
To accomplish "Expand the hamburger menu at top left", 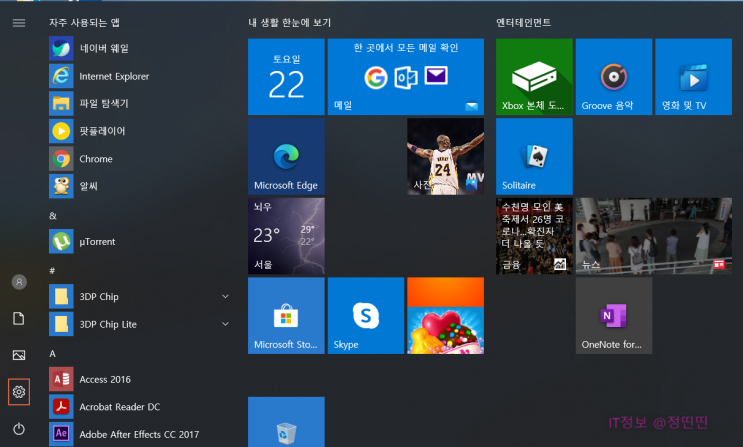I will click(x=19, y=23).
